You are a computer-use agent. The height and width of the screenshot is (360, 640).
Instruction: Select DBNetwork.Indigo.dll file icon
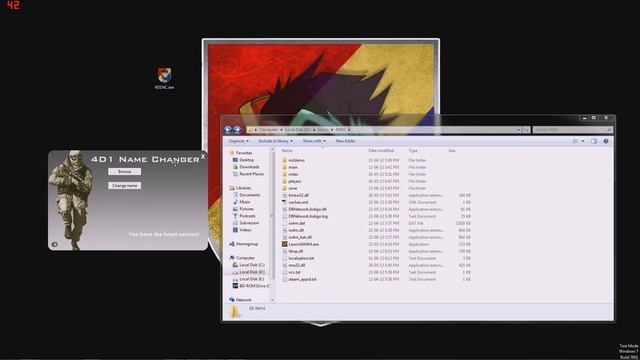point(284,209)
